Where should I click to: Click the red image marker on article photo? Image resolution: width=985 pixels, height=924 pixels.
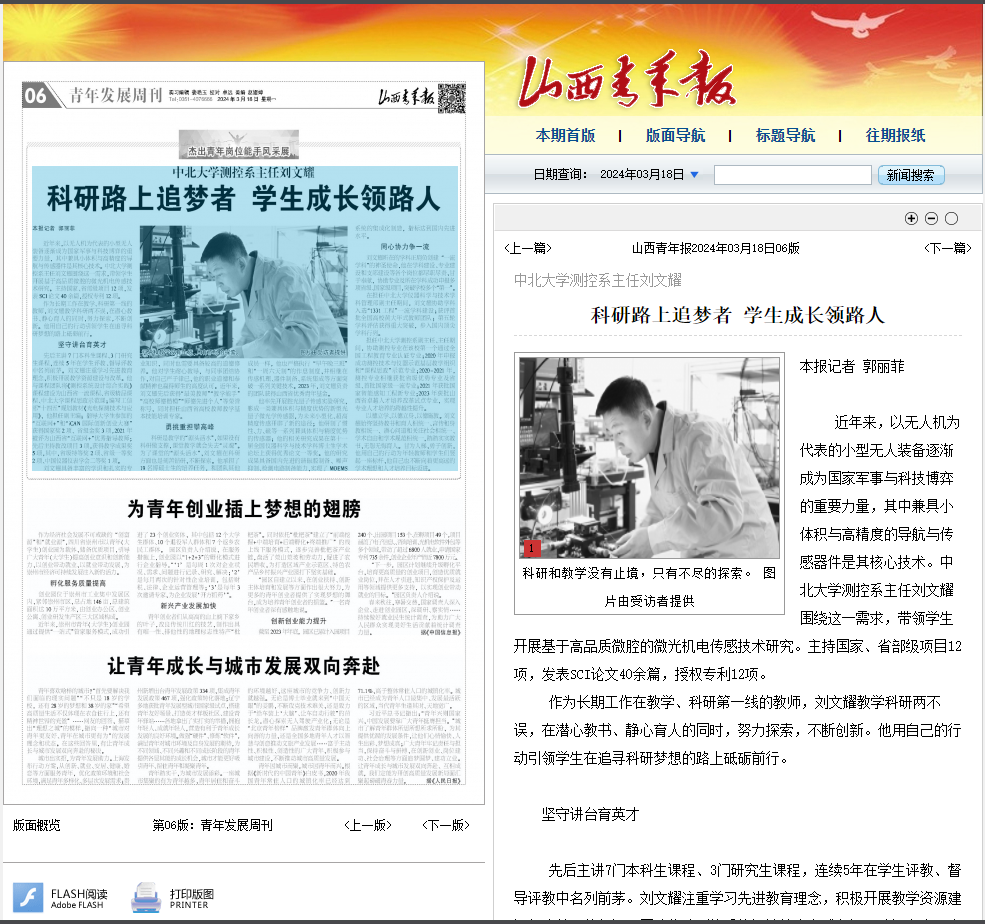[532, 548]
